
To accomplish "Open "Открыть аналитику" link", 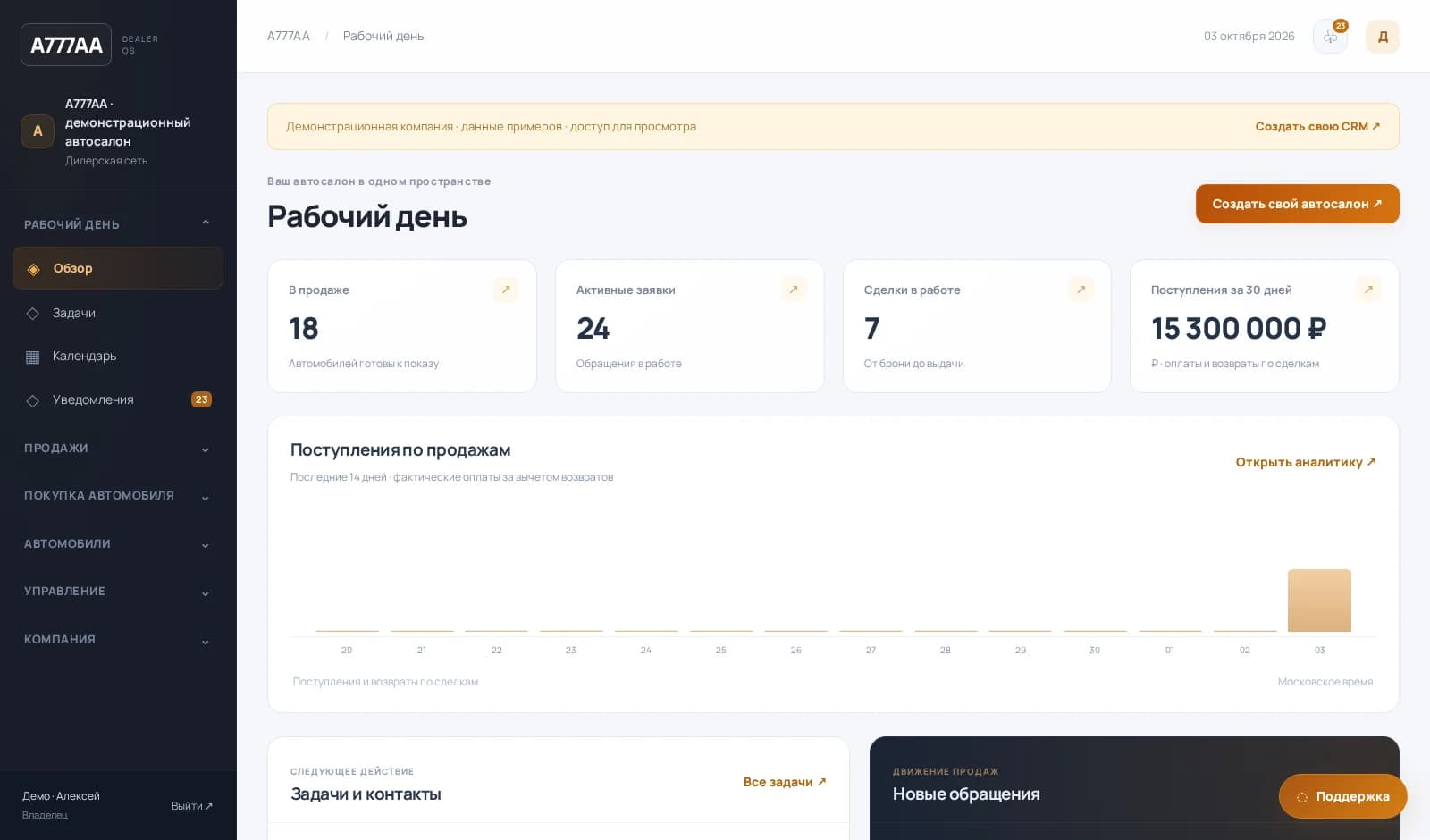I will 1306,462.
